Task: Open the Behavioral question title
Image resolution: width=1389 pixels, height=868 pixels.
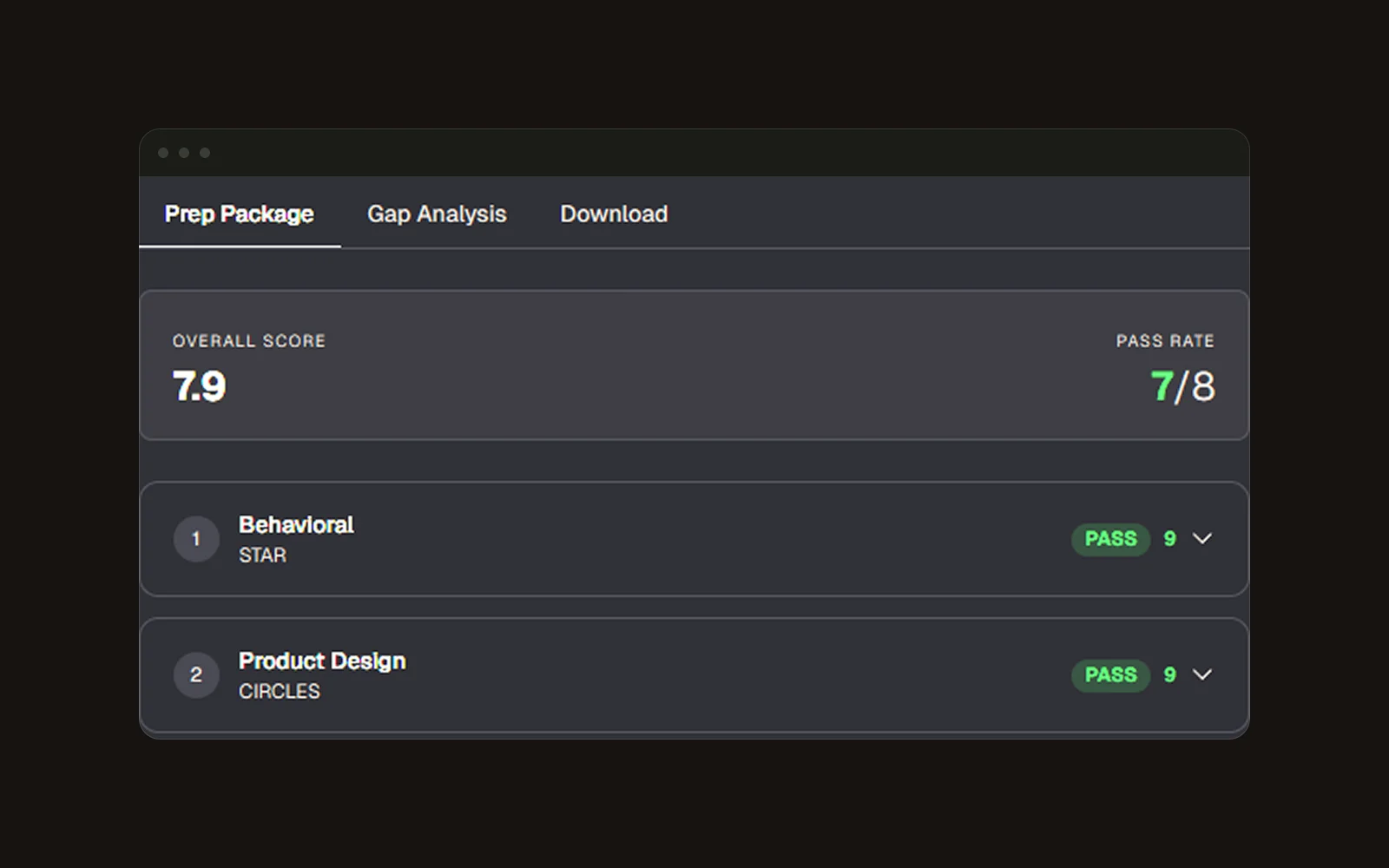Action: [x=296, y=525]
